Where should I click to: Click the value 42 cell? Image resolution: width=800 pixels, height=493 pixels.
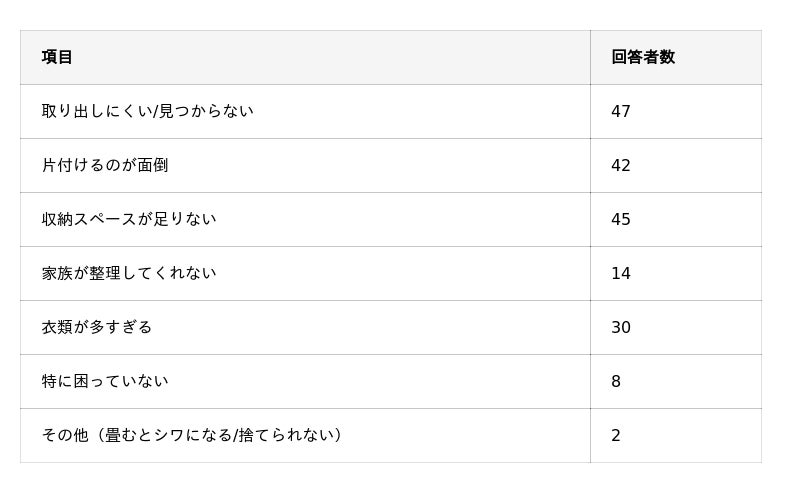point(676,165)
